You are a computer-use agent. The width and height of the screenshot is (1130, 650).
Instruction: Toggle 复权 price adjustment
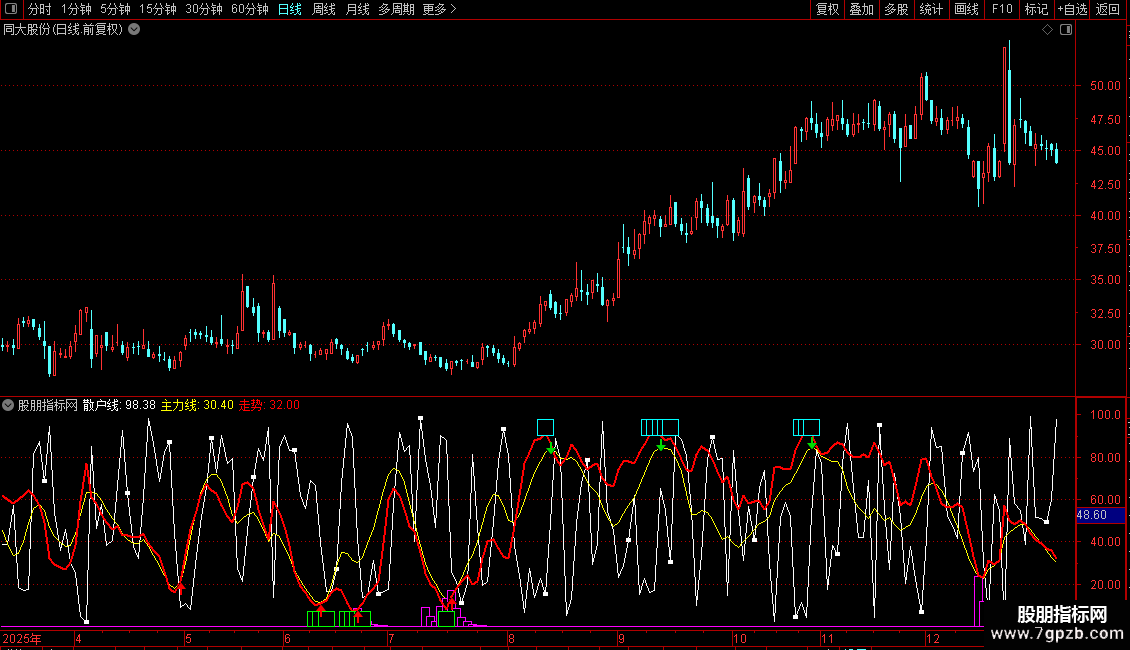[x=827, y=9]
